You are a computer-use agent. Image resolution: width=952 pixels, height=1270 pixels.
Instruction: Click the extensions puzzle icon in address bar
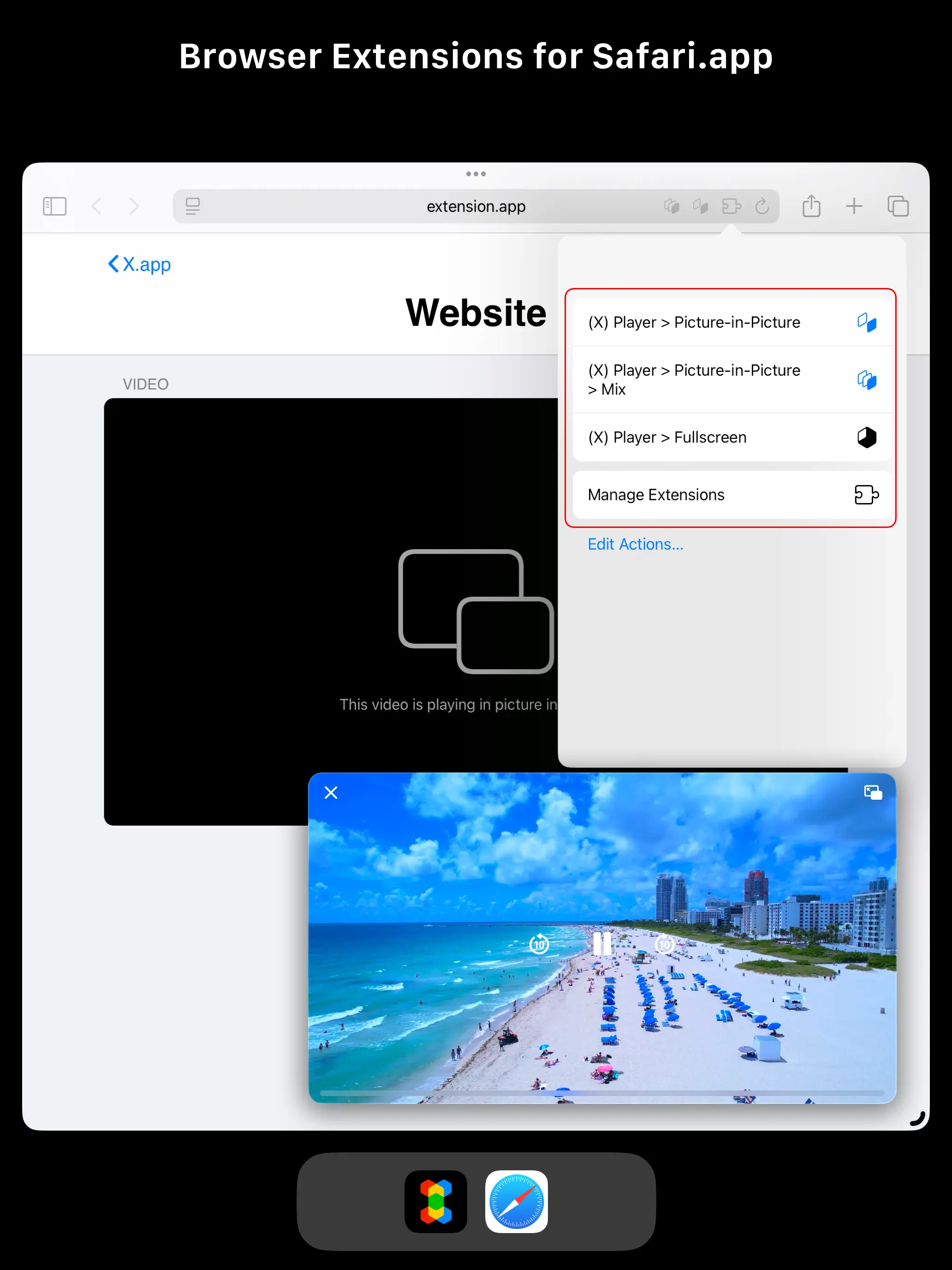point(731,206)
